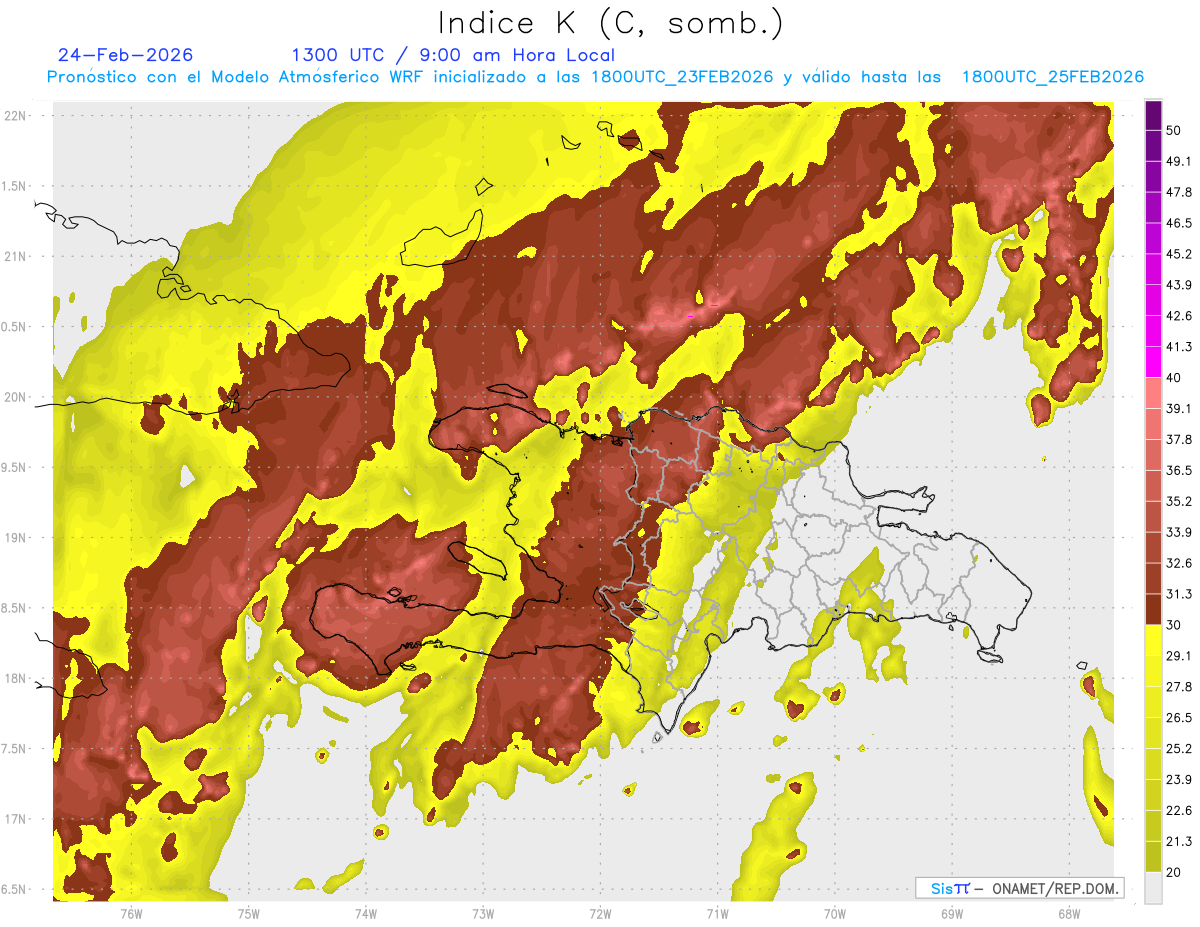Click the "Indice K (C, somb.)" title
Image resolution: width=1200 pixels, height=927 pixels.
click(609, 24)
